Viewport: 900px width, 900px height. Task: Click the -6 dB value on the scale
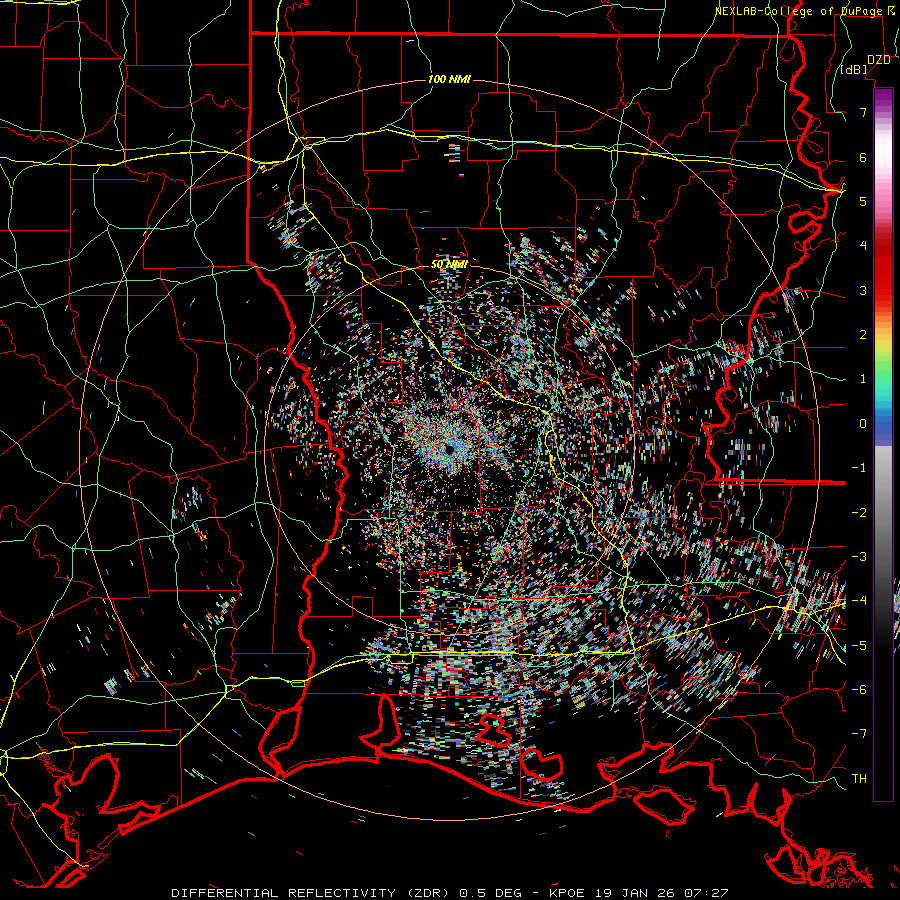click(x=859, y=690)
